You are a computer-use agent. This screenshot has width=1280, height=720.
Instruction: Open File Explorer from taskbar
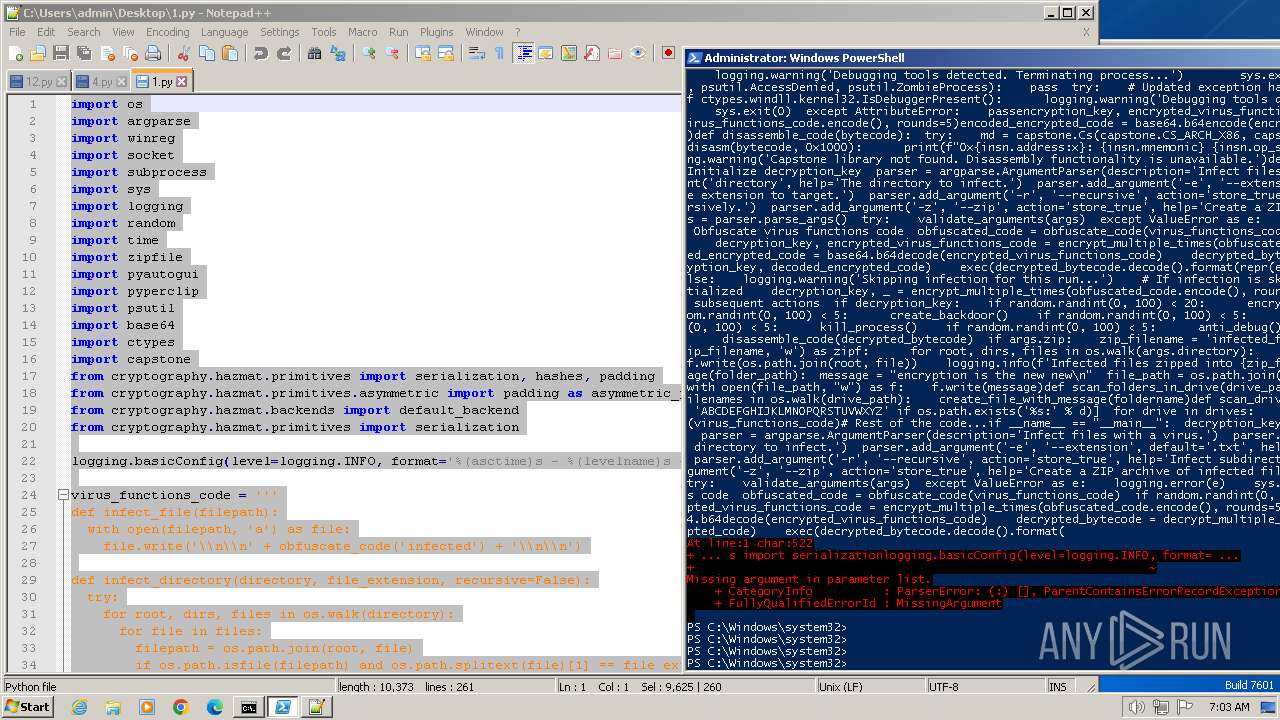click(x=113, y=707)
